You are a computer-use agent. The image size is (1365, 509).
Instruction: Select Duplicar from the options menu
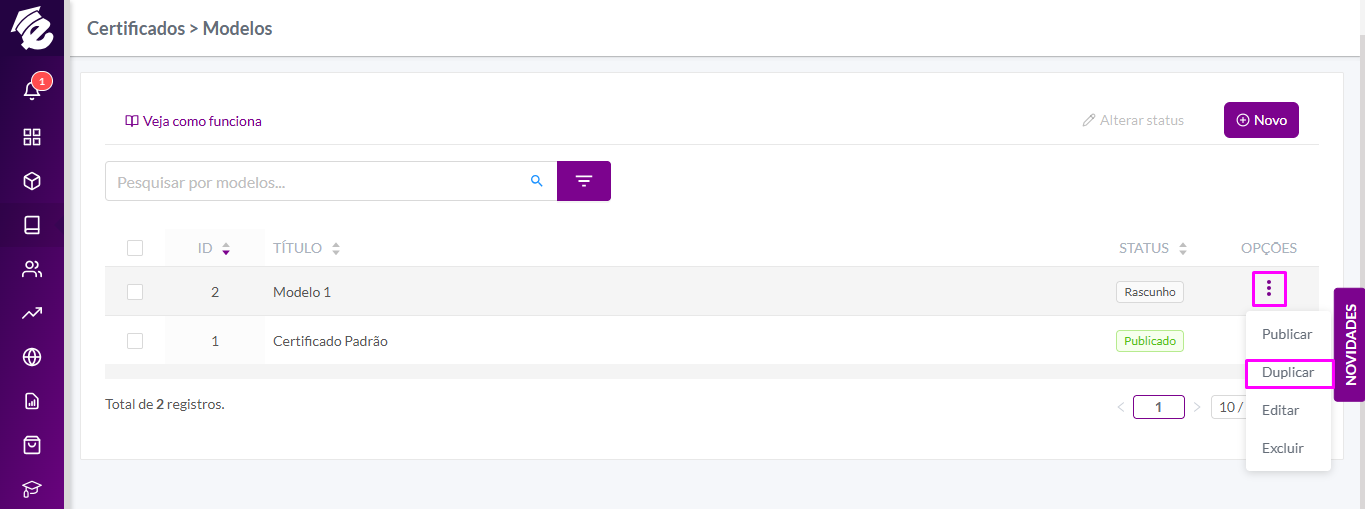pyautogui.click(x=1288, y=372)
